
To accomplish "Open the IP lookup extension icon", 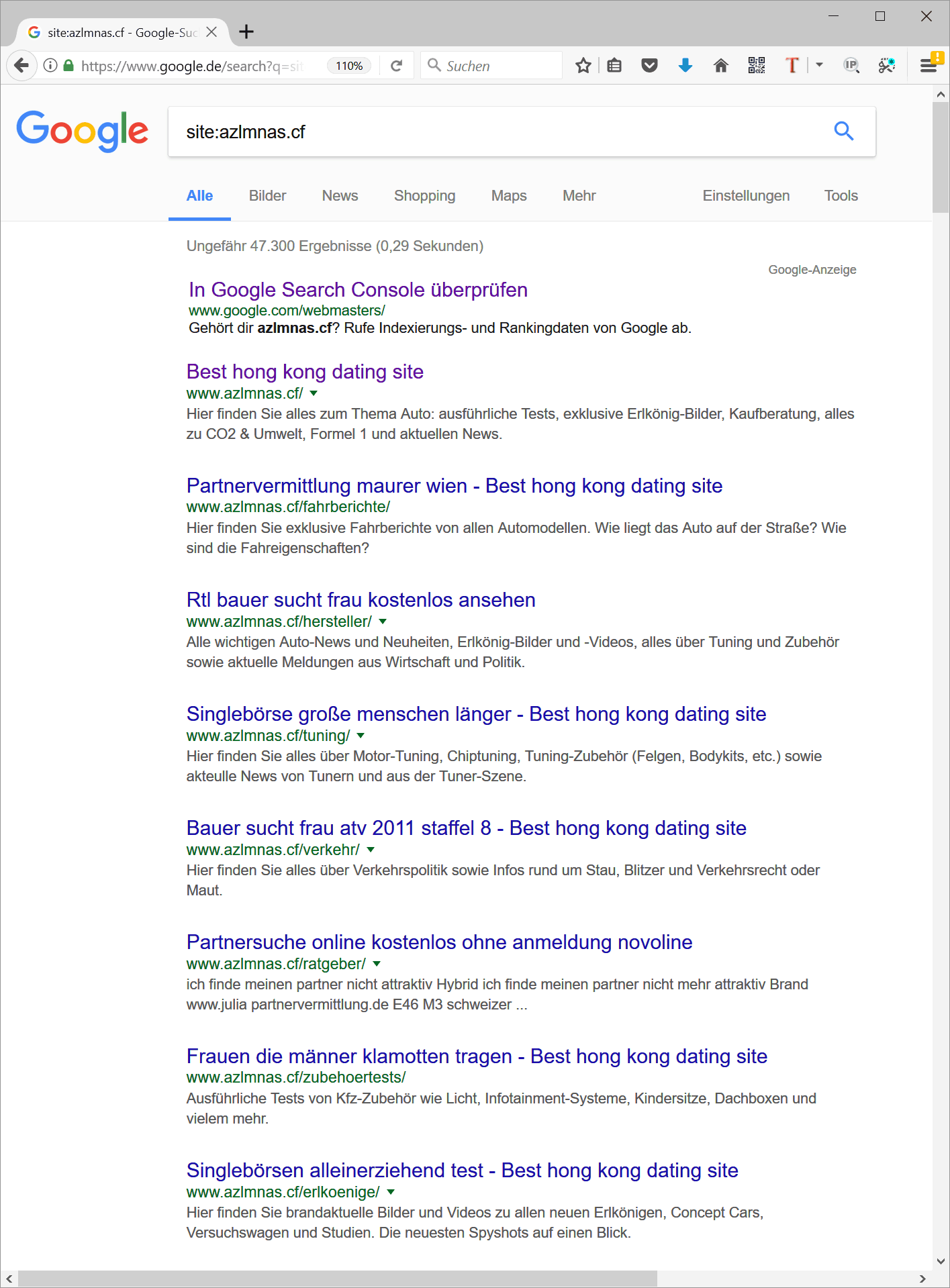I will (x=851, y=66).
